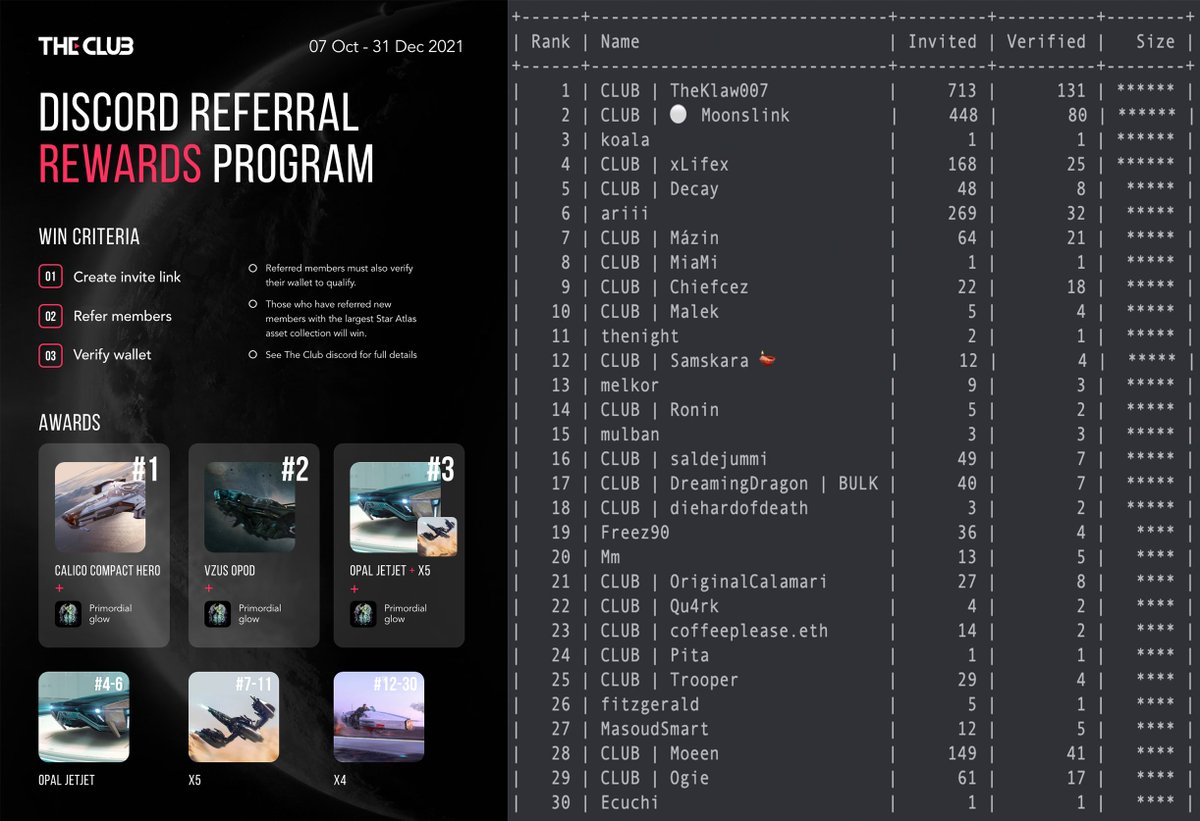Click the Size column header
This screenshot has height=821, width=1200.
(1155, 41)
